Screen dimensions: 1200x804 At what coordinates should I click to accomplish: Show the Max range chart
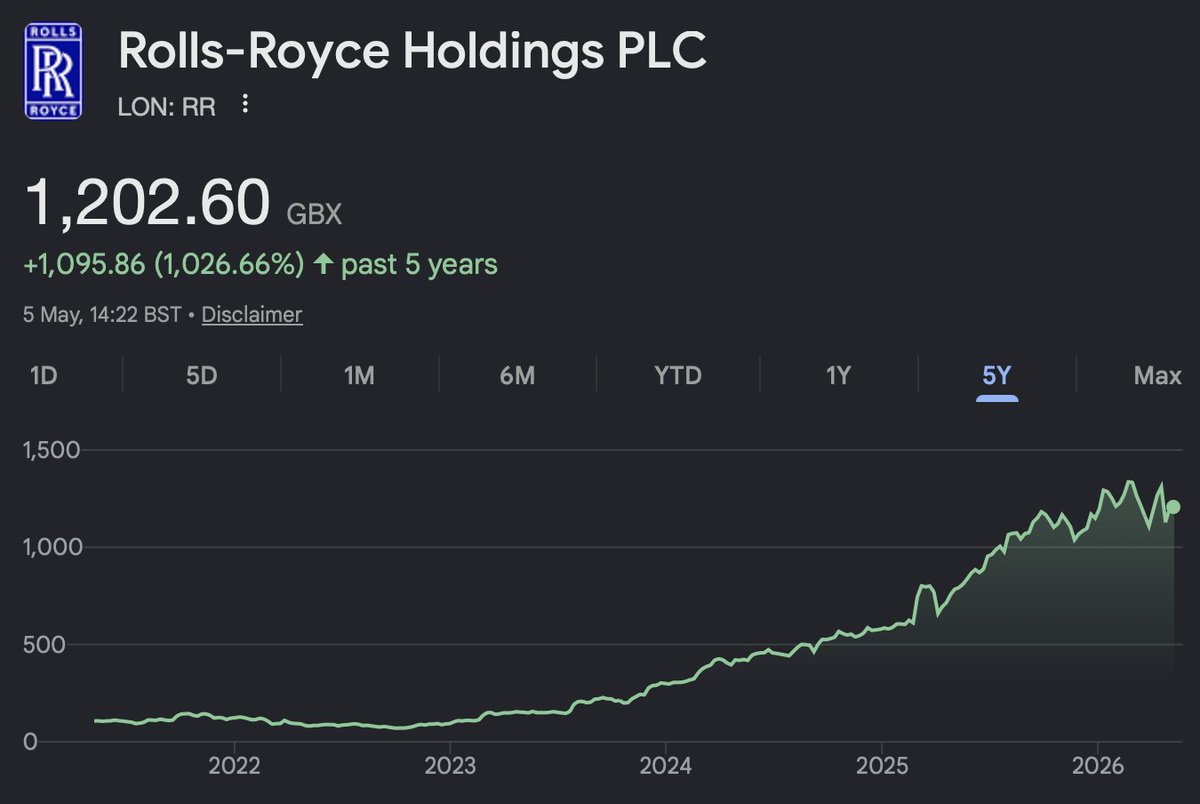point(1157,376)
